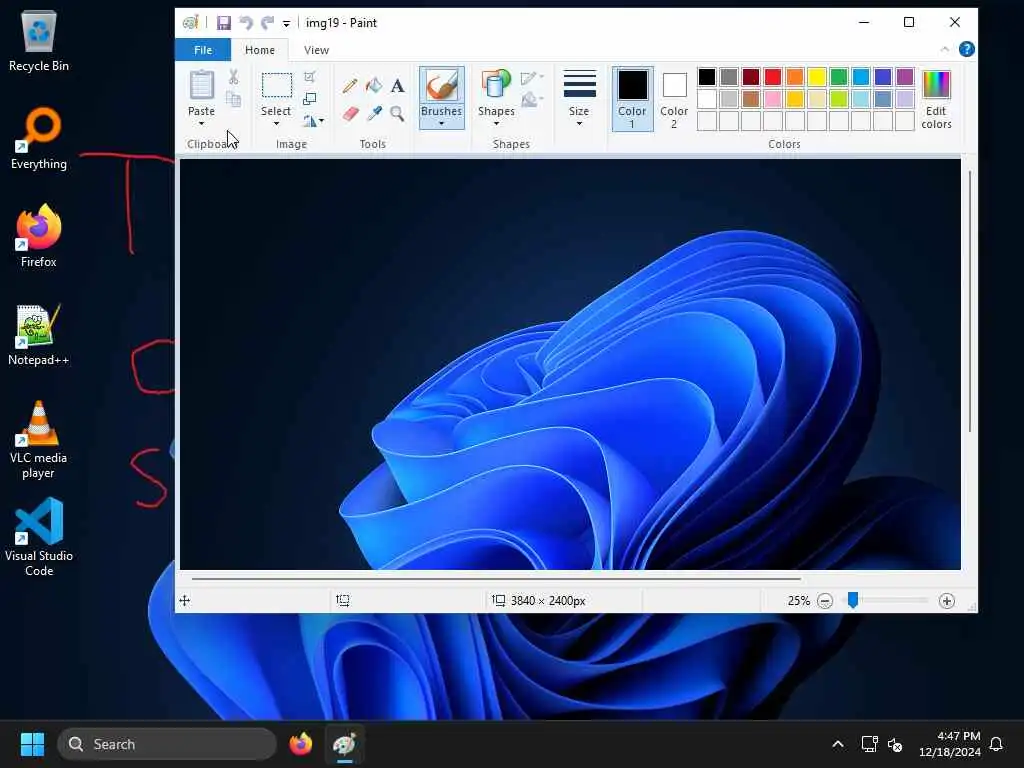Expand the Brushes dropdown arrow
The width and height of the screenshot is (1024, 768).
441,123
